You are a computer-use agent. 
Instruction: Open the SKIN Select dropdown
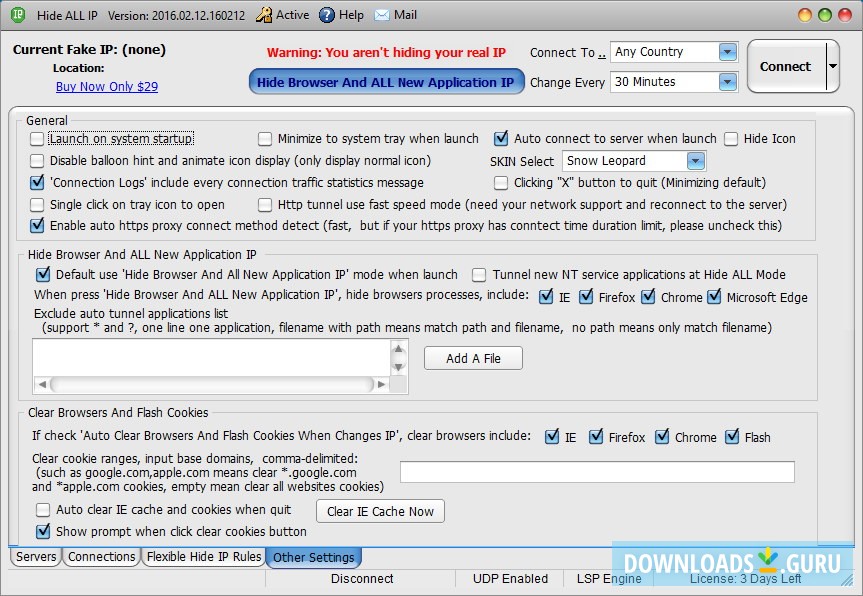(x=696, y=161)
